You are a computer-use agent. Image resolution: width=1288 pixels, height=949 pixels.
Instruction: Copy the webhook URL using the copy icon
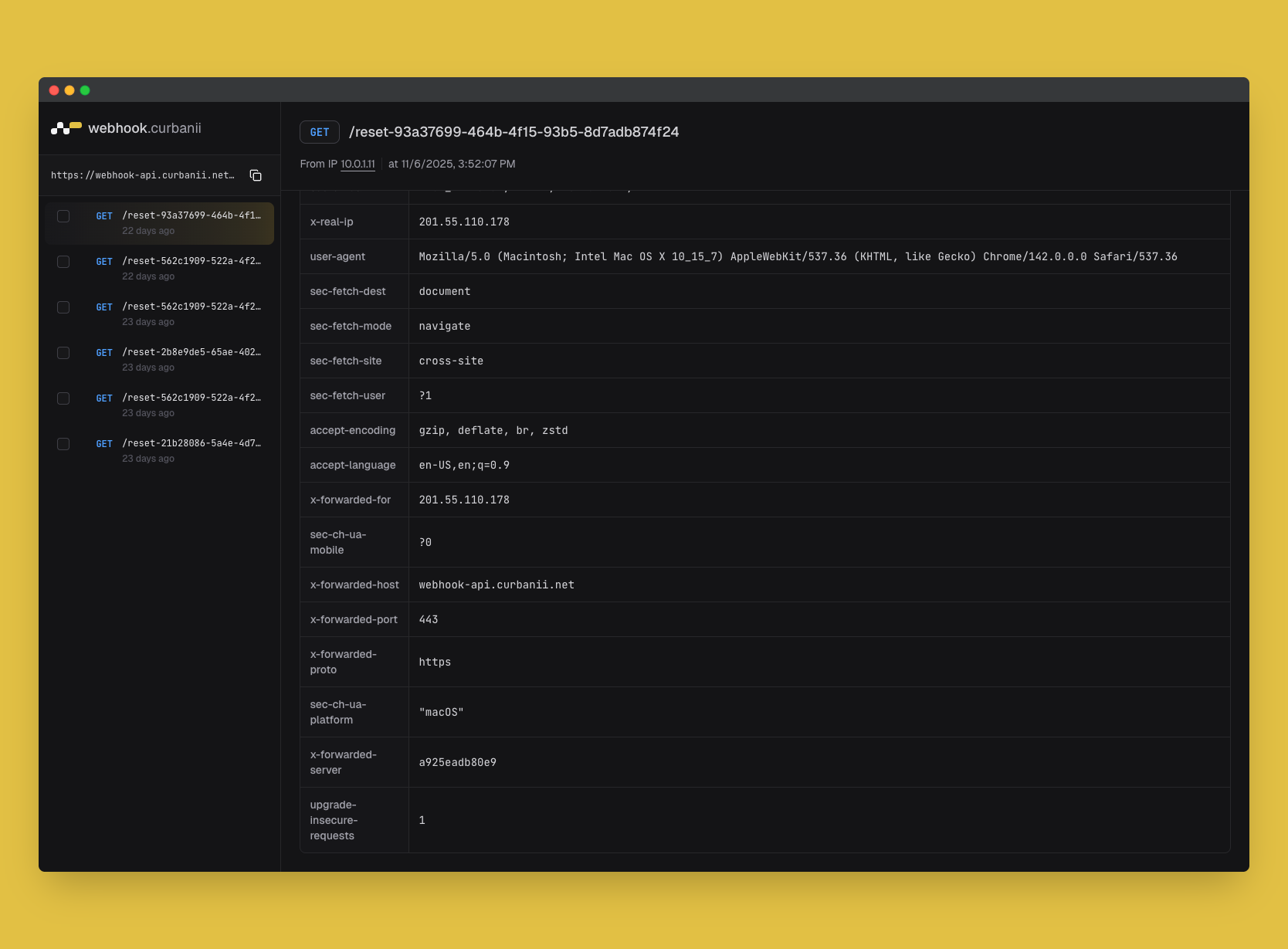pyautogui.click(x=256, y=175)
